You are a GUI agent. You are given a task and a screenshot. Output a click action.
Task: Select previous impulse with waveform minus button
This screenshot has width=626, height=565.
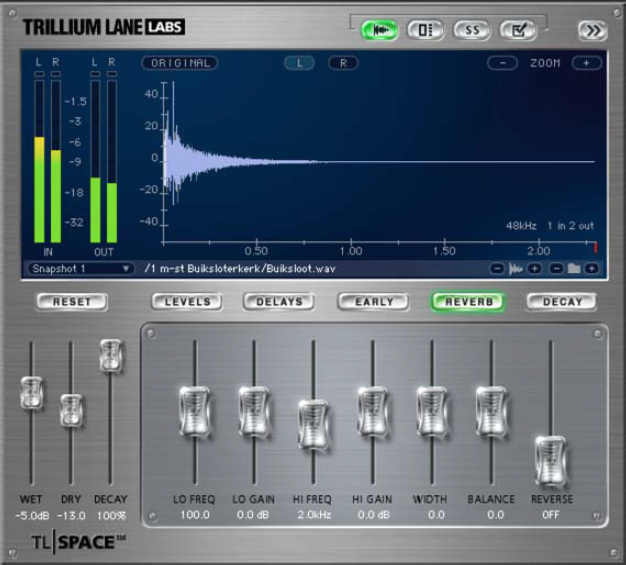click(497, 269)
